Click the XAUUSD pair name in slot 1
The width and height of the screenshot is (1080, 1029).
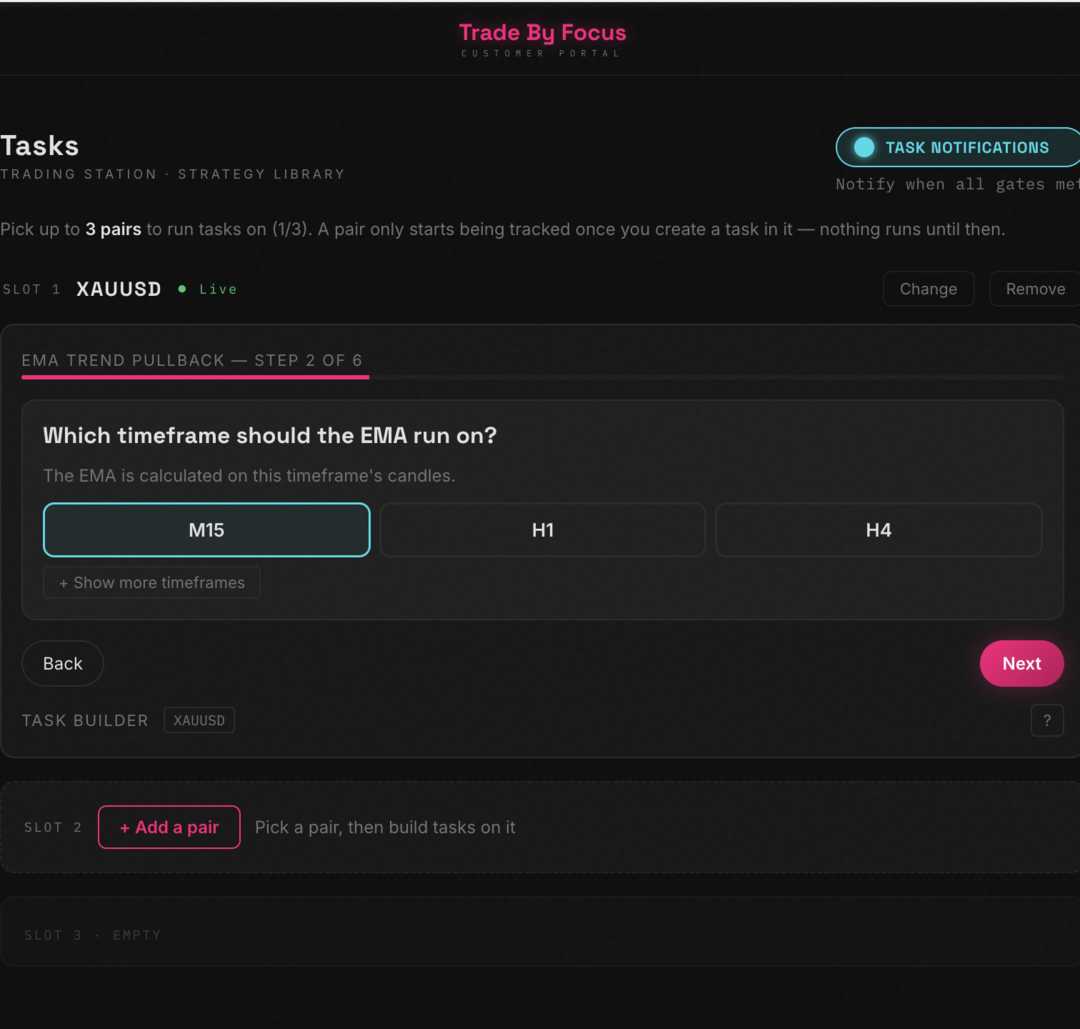(x=118, y=289)
